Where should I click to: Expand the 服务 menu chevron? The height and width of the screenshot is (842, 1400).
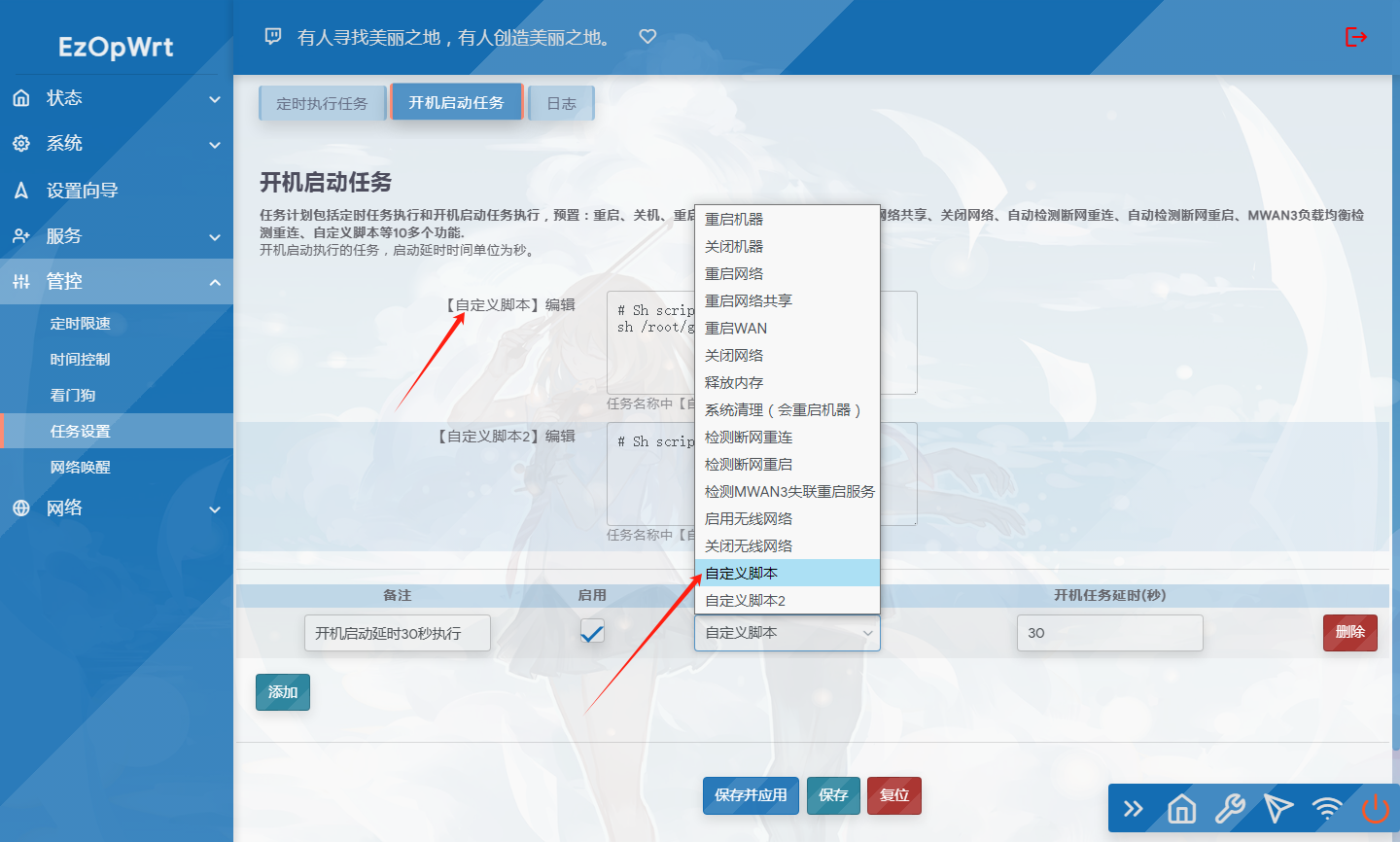coord(215,237)
